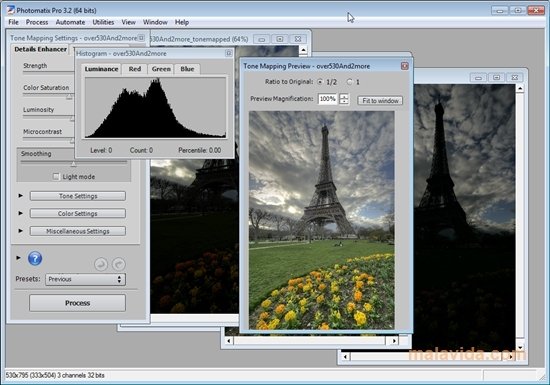
Task: Open the blue help question mark icon
Action: pos(35,259)
